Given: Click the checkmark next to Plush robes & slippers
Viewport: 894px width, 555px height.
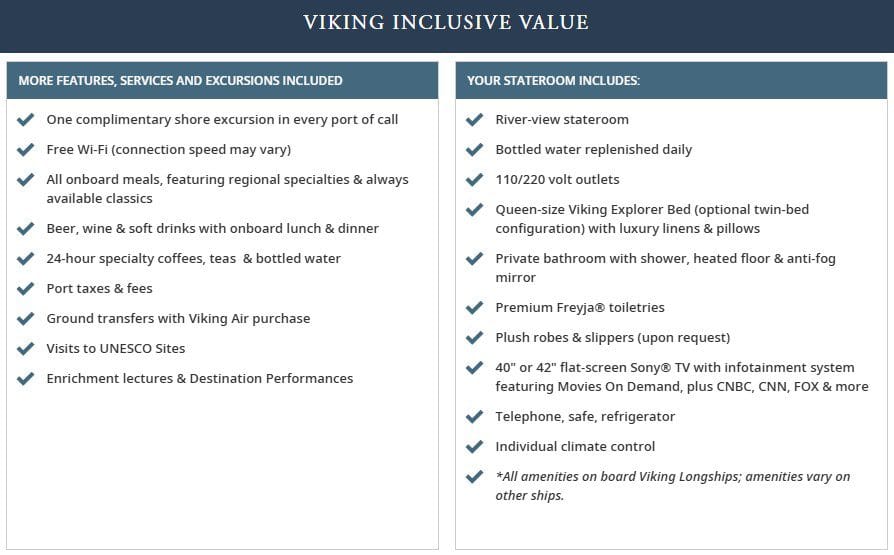Looking at the screenshot, I should pos(475,338).
